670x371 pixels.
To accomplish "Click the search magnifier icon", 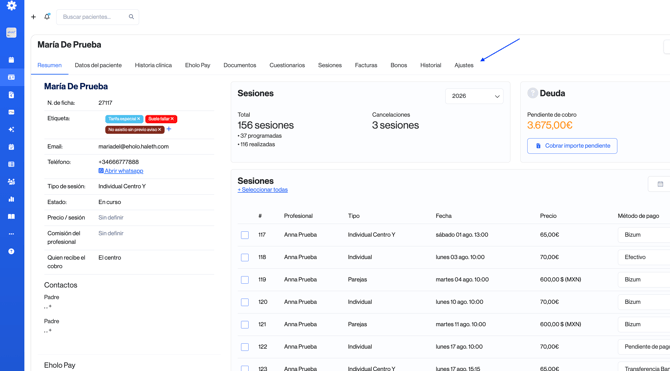I will coord(131,17).
